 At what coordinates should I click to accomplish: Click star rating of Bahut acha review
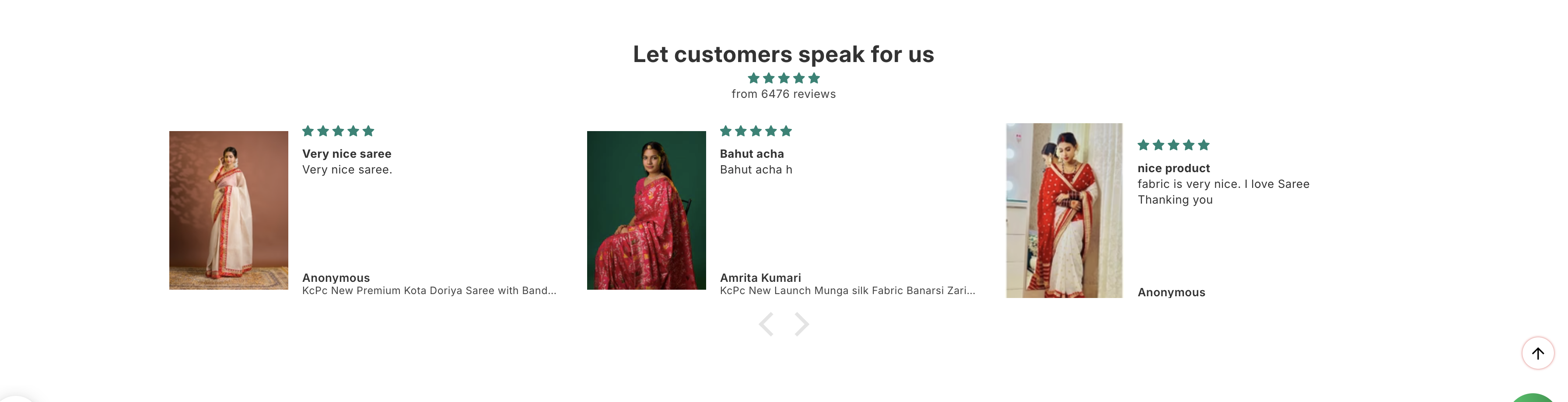[x=756, y=131]
